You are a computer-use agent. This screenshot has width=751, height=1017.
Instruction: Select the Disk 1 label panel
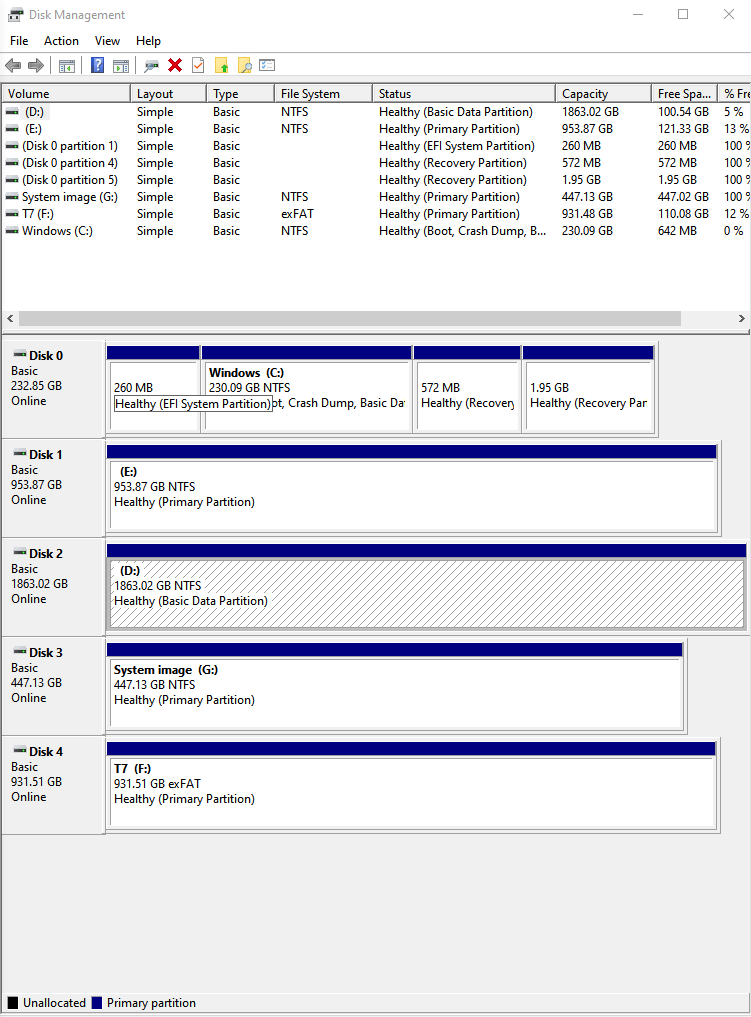coord(53,488)
